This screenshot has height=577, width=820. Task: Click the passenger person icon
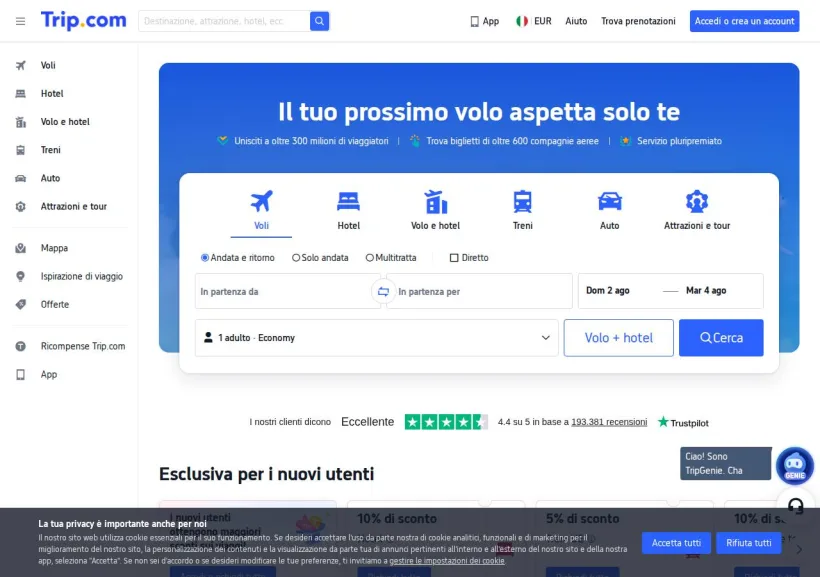click(x=208, y=337)
